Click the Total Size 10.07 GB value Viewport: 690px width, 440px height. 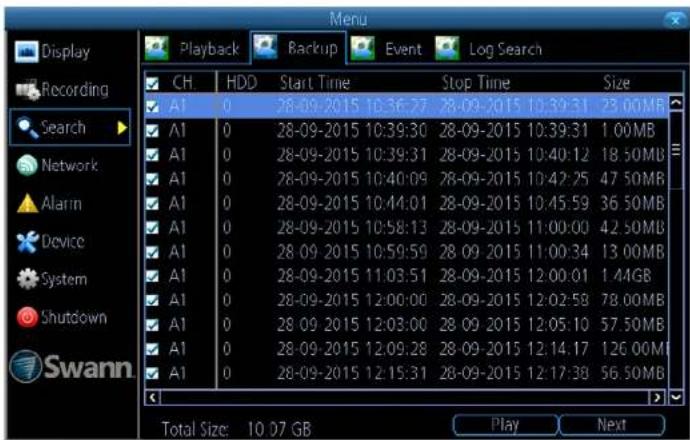click(x=279, y=429)
